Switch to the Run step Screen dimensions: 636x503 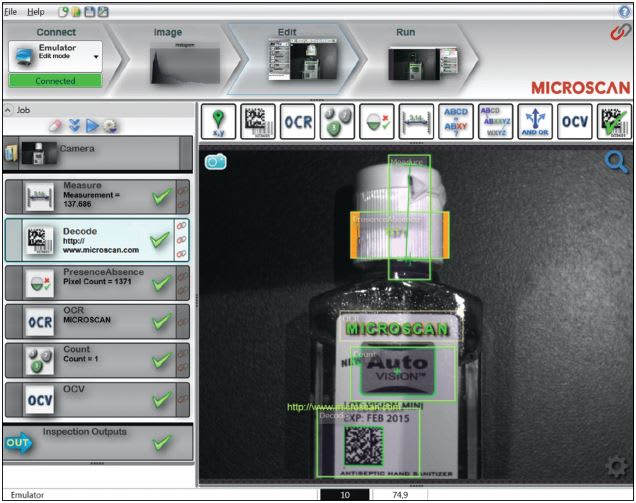pos(422,56)
